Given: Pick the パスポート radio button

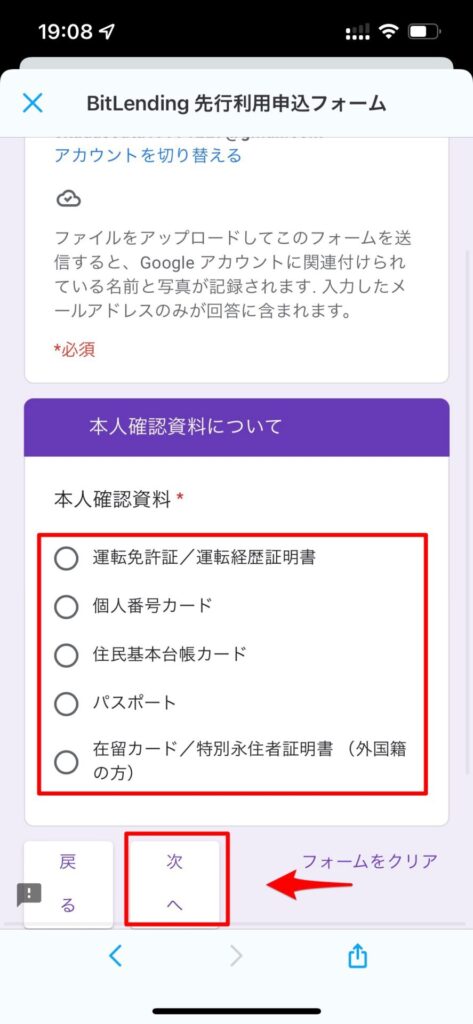Looking at the screenshot, I should [66, 704].
